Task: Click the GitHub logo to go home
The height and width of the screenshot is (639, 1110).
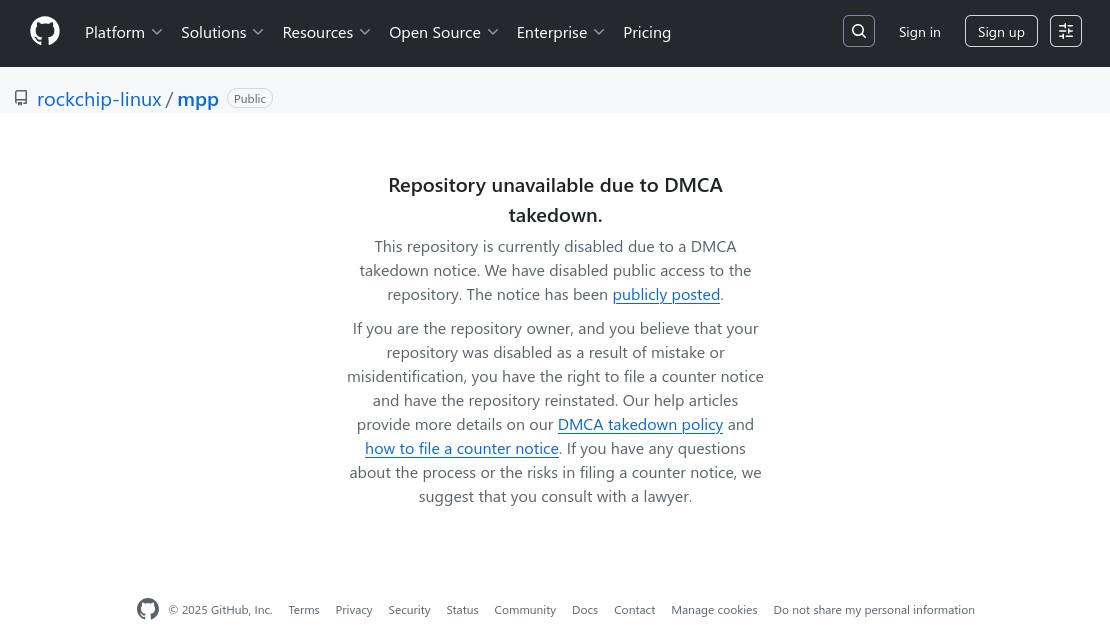Action: click(x=45, y=31)
